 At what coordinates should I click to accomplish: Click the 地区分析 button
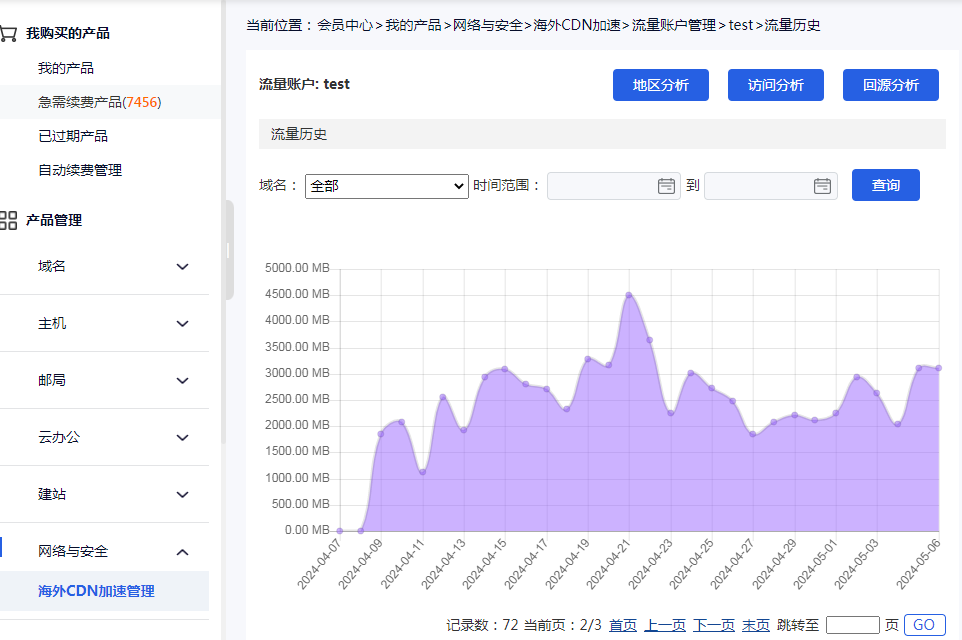(x=661, y=85)
